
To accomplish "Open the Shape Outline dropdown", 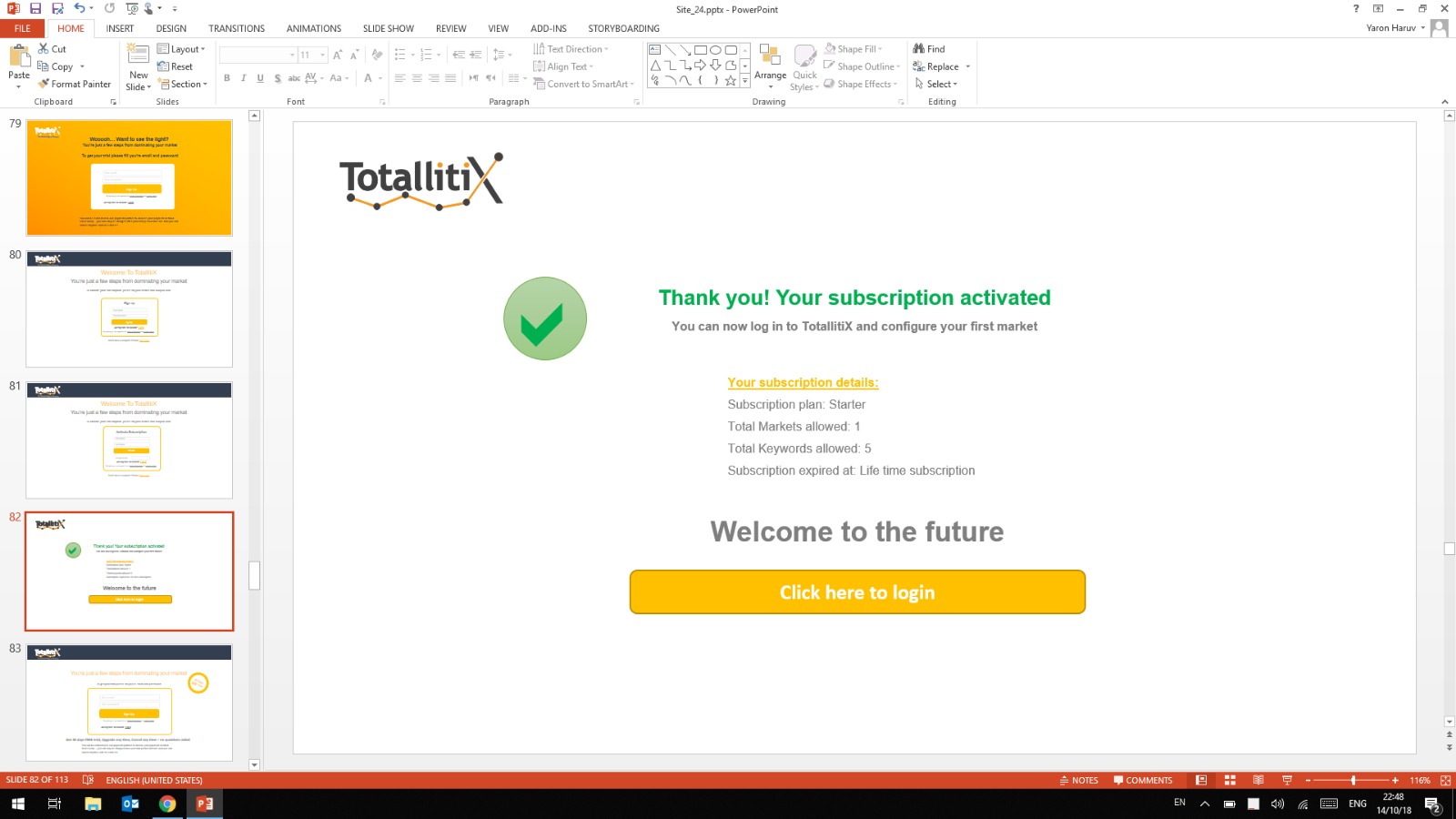I will [862, 66].
